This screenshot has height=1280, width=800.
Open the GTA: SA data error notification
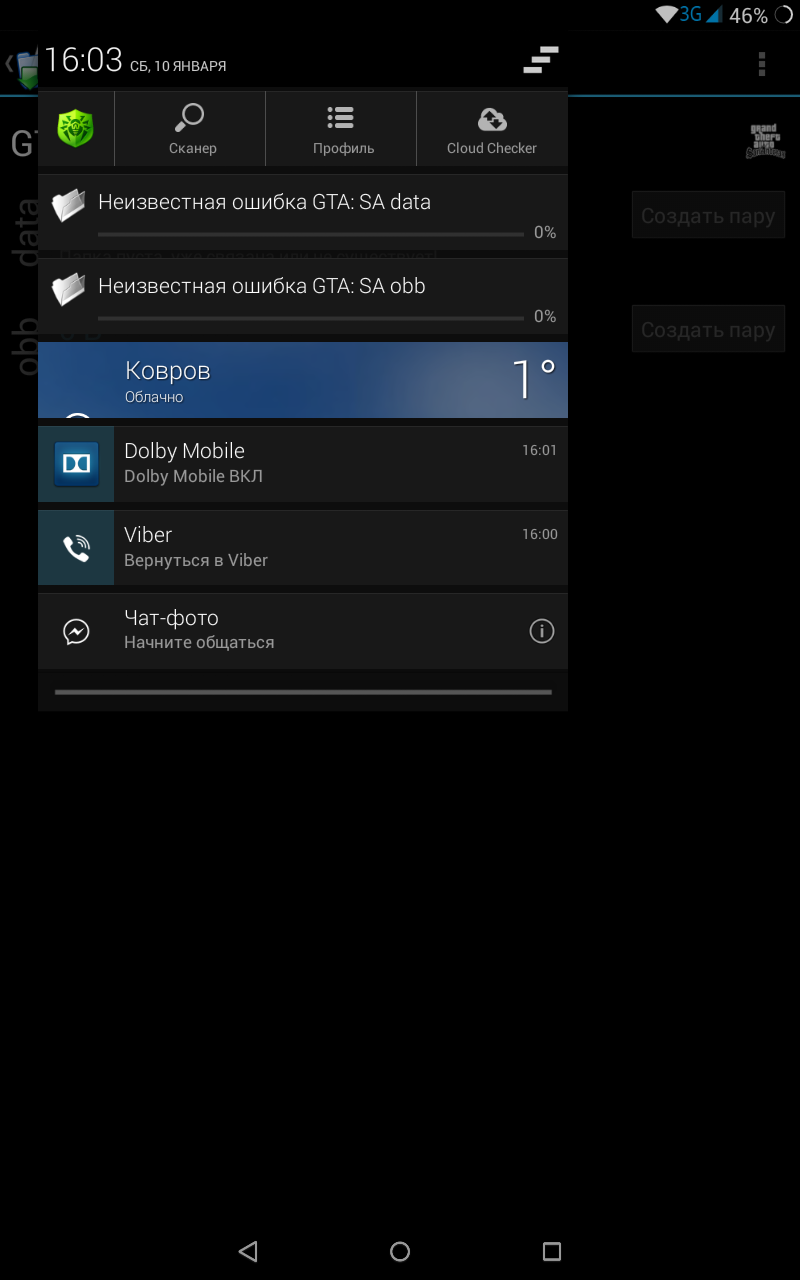click(303, 212)
